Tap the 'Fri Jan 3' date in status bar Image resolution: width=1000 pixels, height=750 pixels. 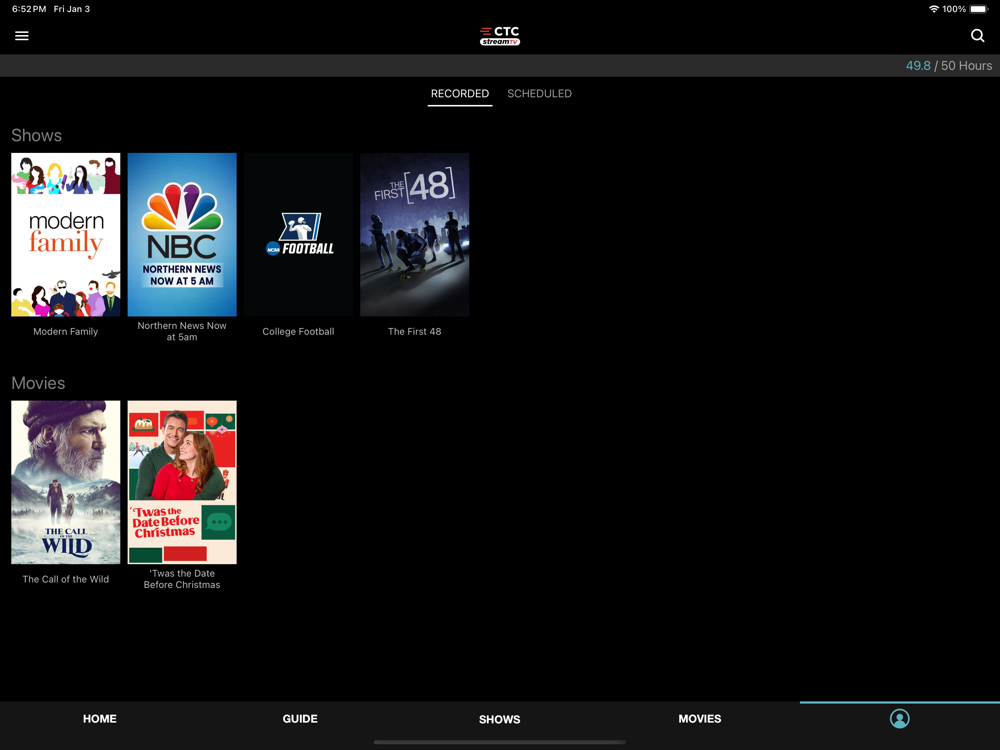coord(71,9)
